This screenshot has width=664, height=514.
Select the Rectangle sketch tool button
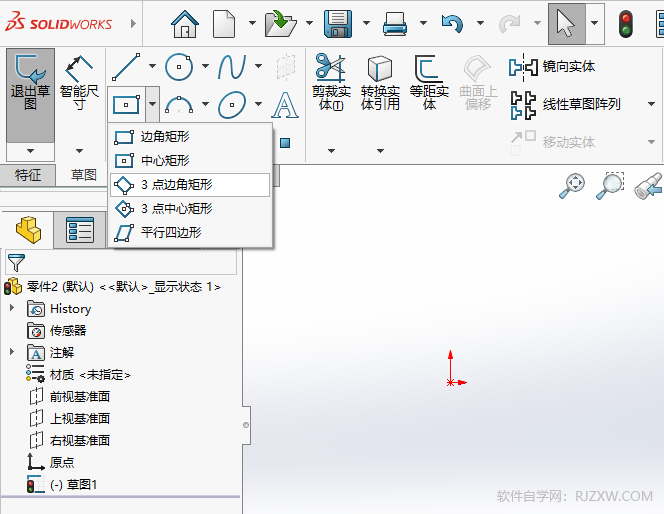126,104
